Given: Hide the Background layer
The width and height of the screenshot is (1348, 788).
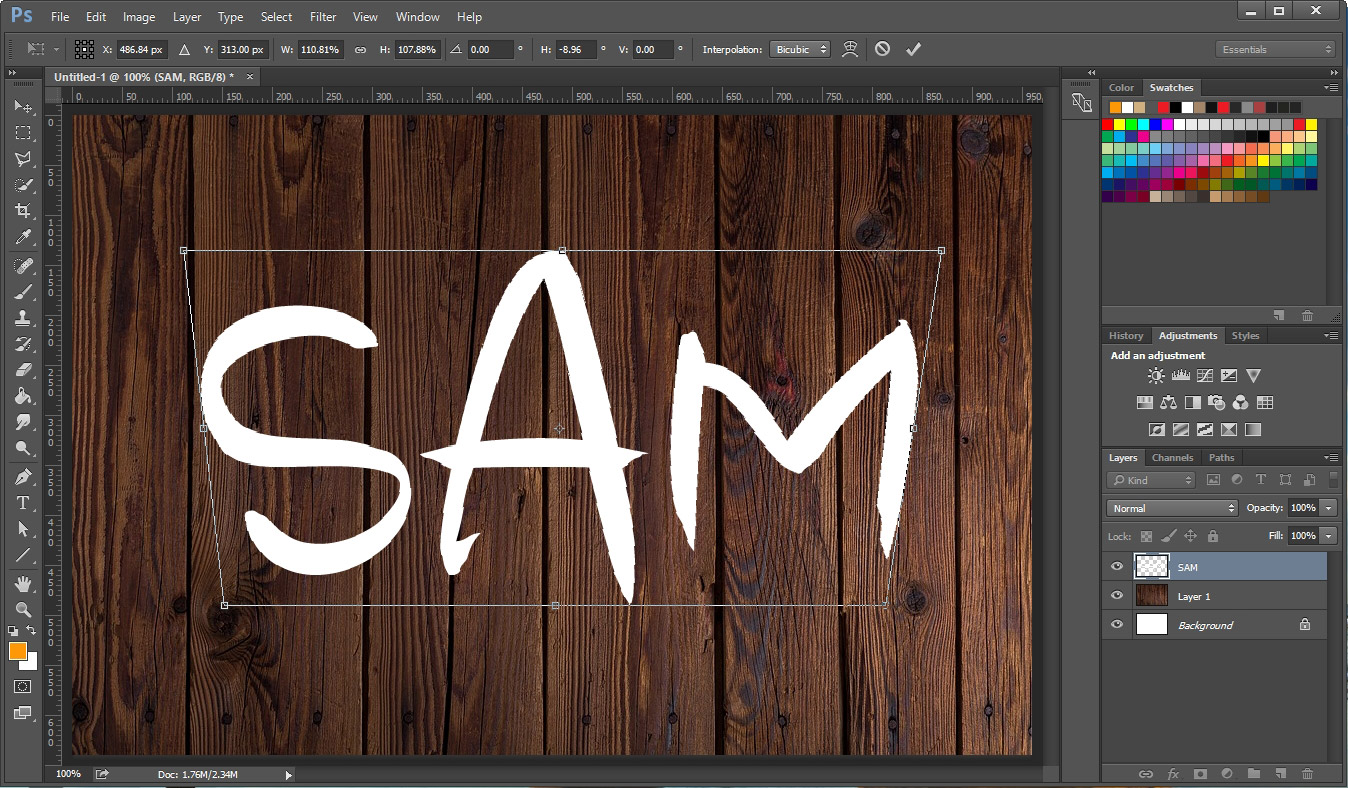Looking at the screenshot, I should click(x=1117, y=625).
